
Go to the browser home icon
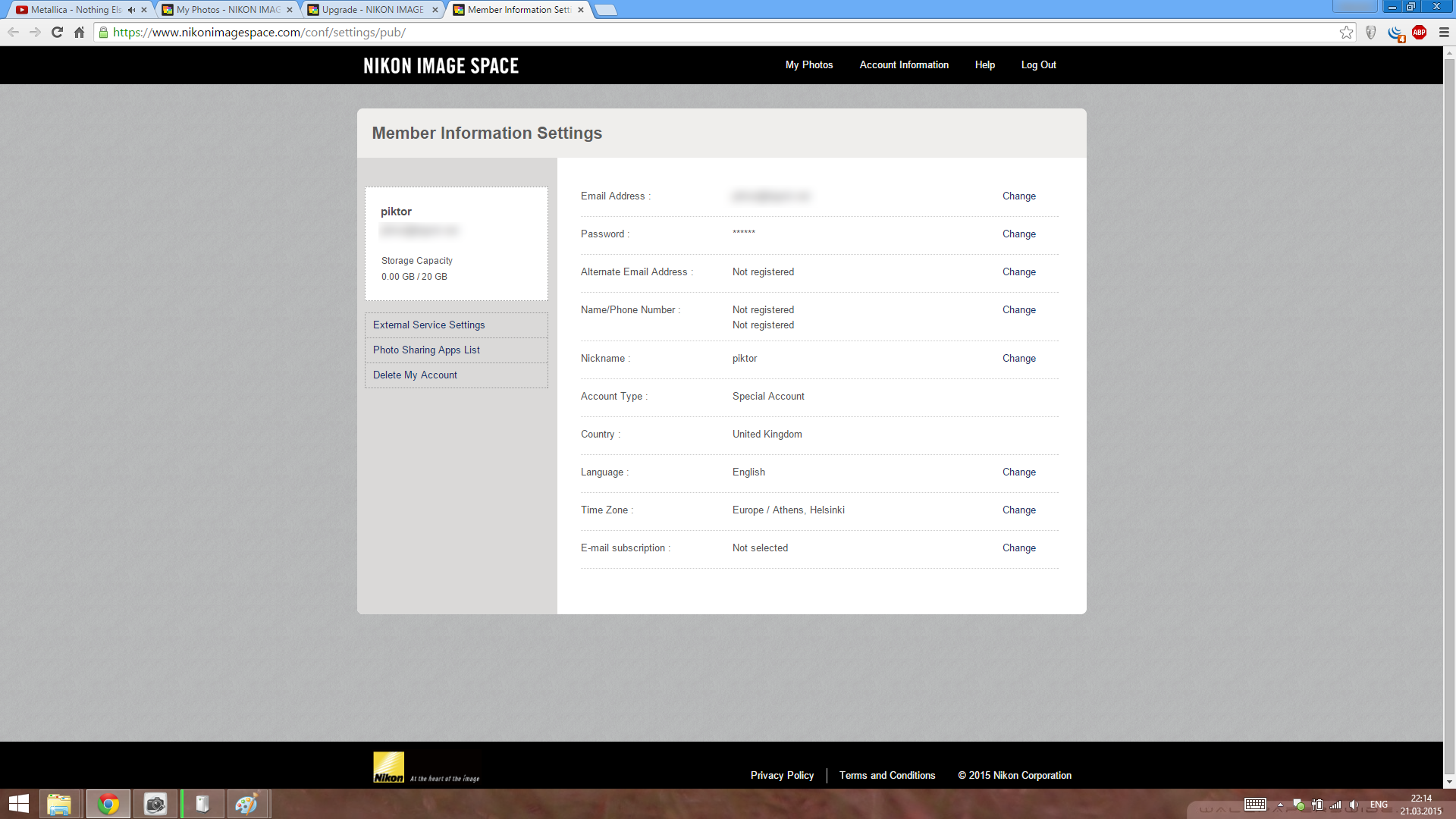[79, 32]
